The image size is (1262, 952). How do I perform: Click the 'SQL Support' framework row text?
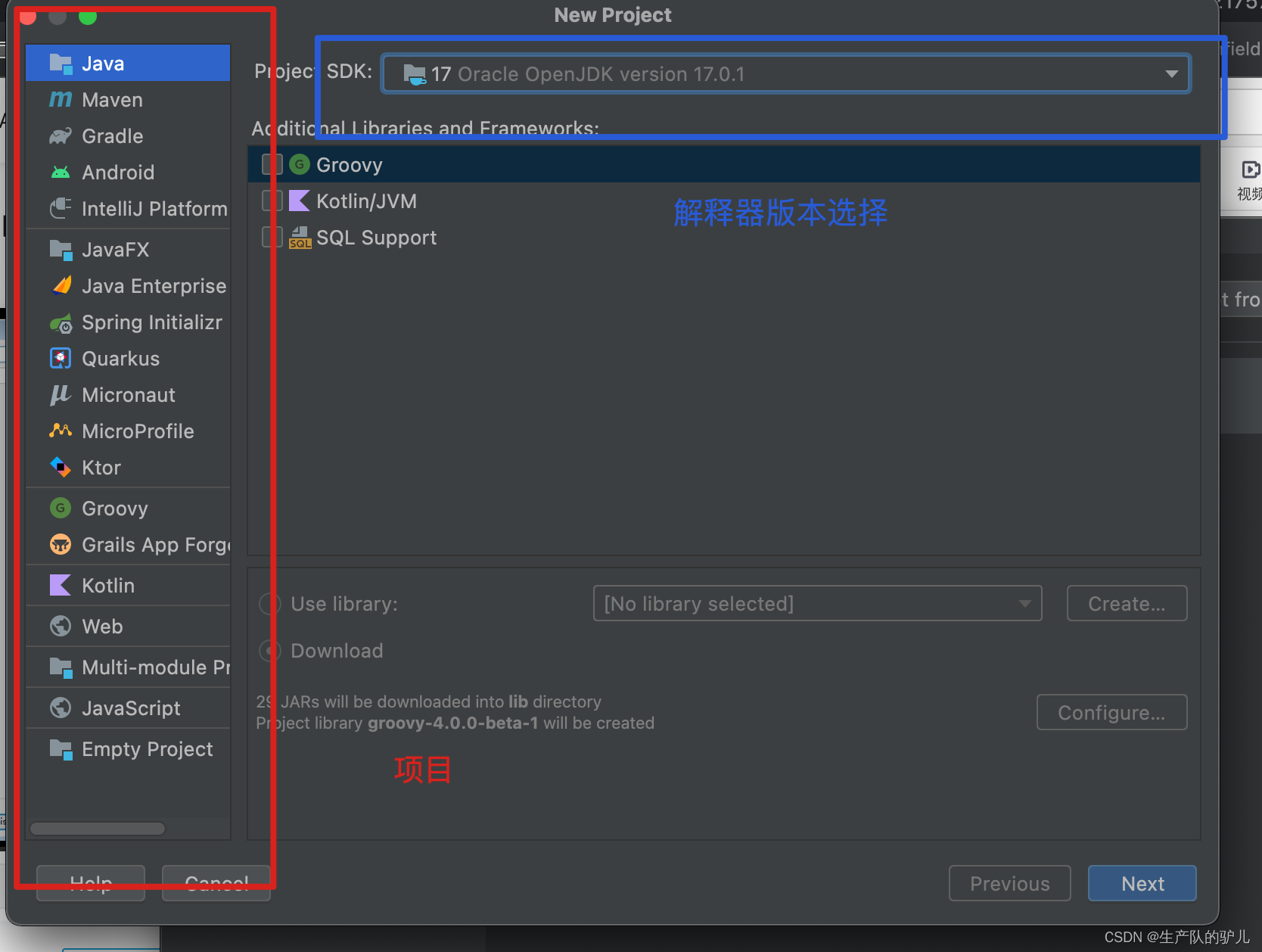coord(376,237)
